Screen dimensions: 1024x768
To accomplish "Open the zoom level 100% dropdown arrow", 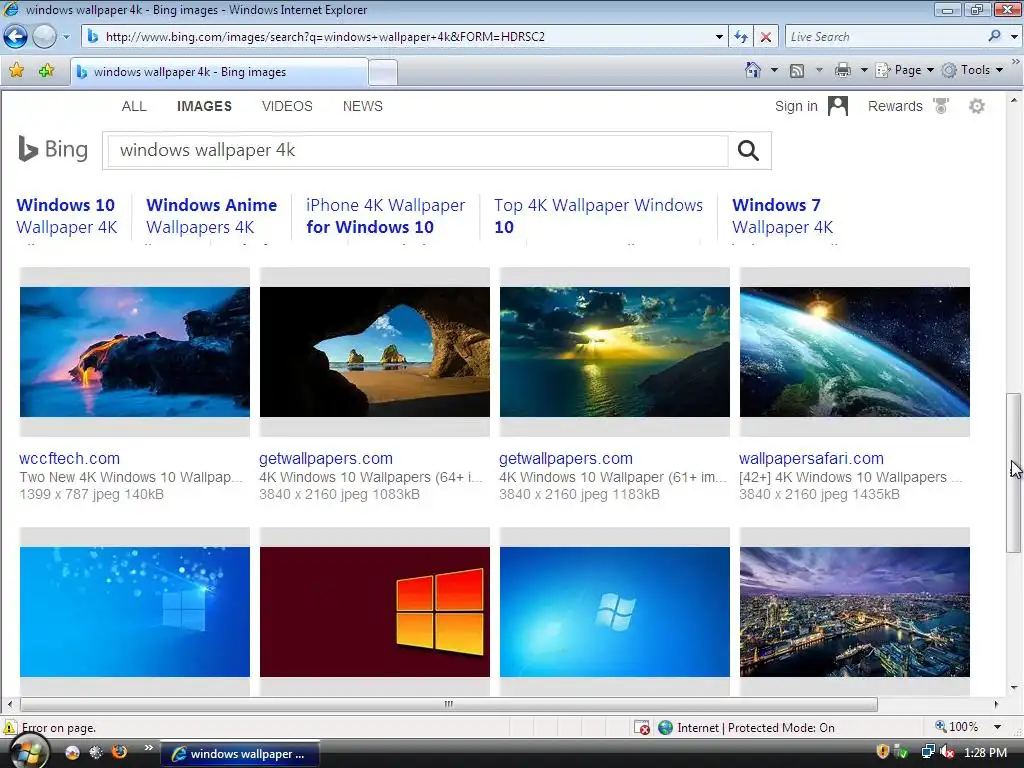I will tap(997, 727).
